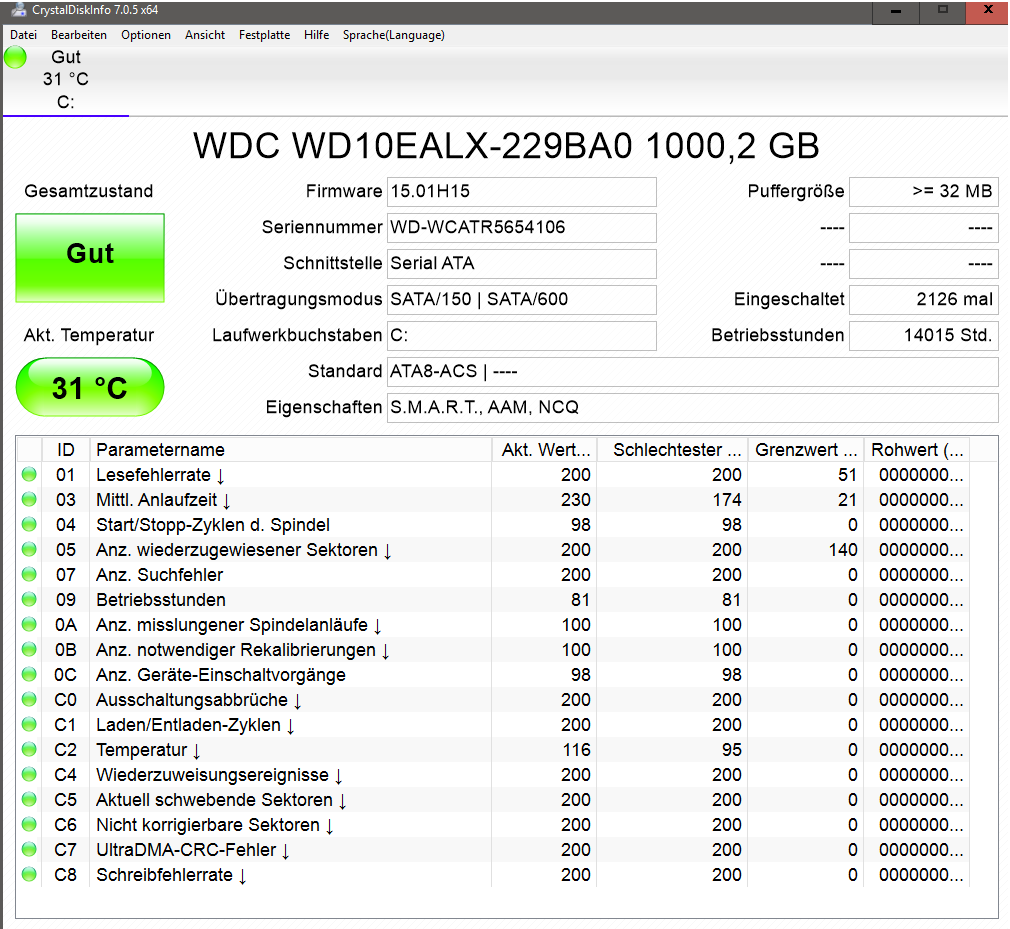Click the Schnittstelle field Serial ATA
1010x929 pixels.
point(521,263)
